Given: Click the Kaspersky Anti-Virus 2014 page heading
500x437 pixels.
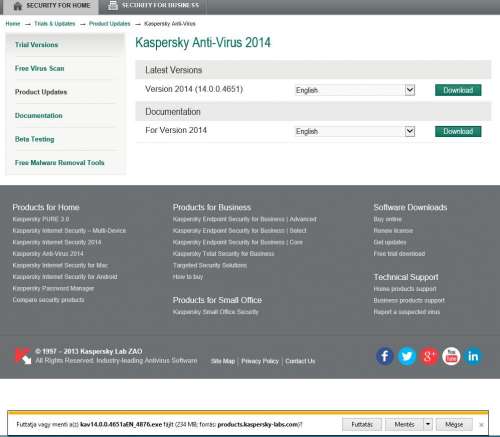Looking at the screenshot, I should pyautogui.click(x=203, y=43).
